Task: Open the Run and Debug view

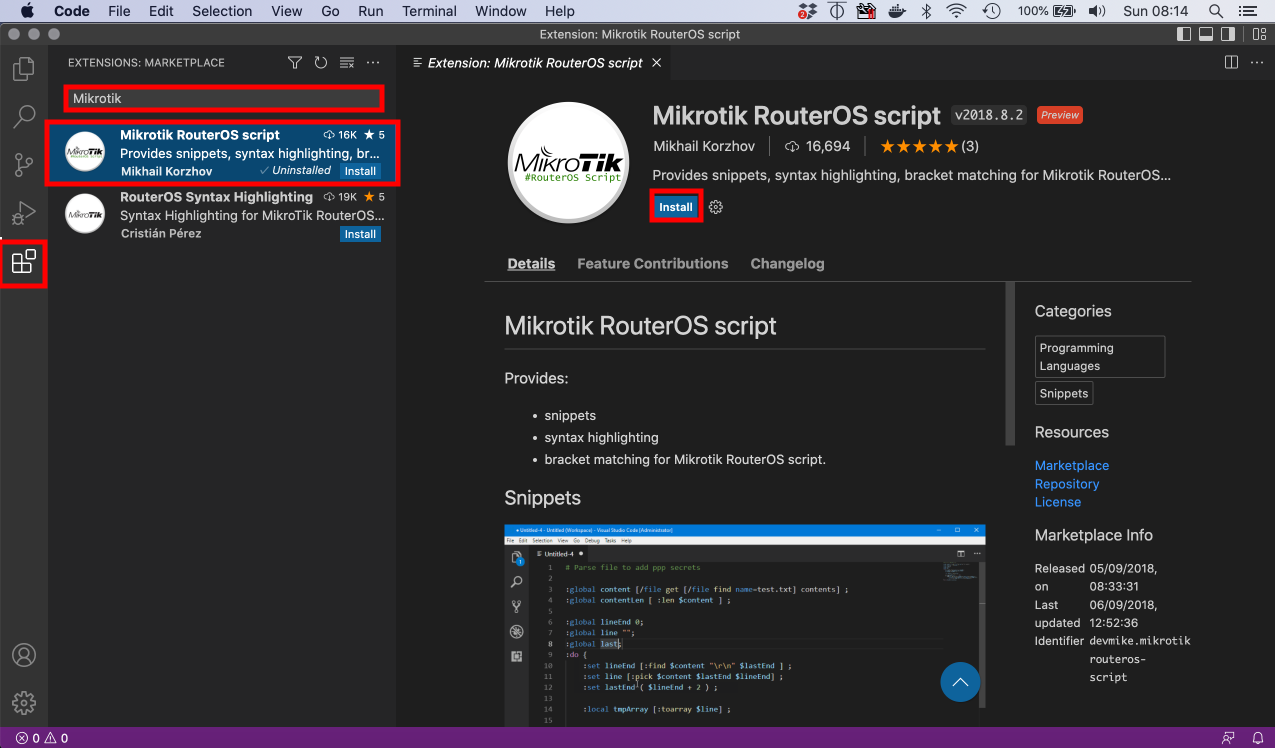Action: pos(23,213)
